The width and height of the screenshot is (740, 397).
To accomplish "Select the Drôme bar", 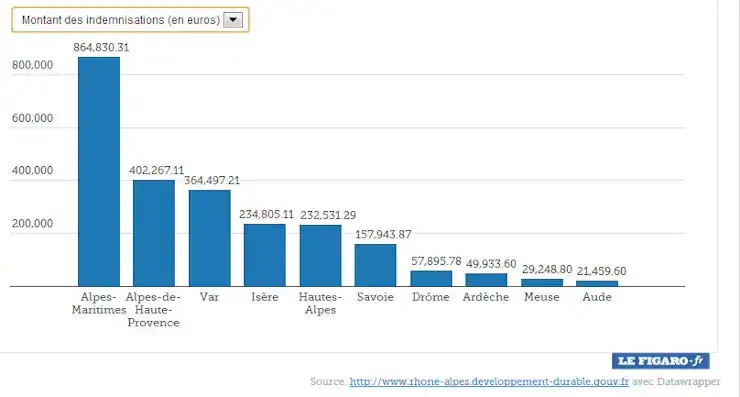I will tap(431, 279).
